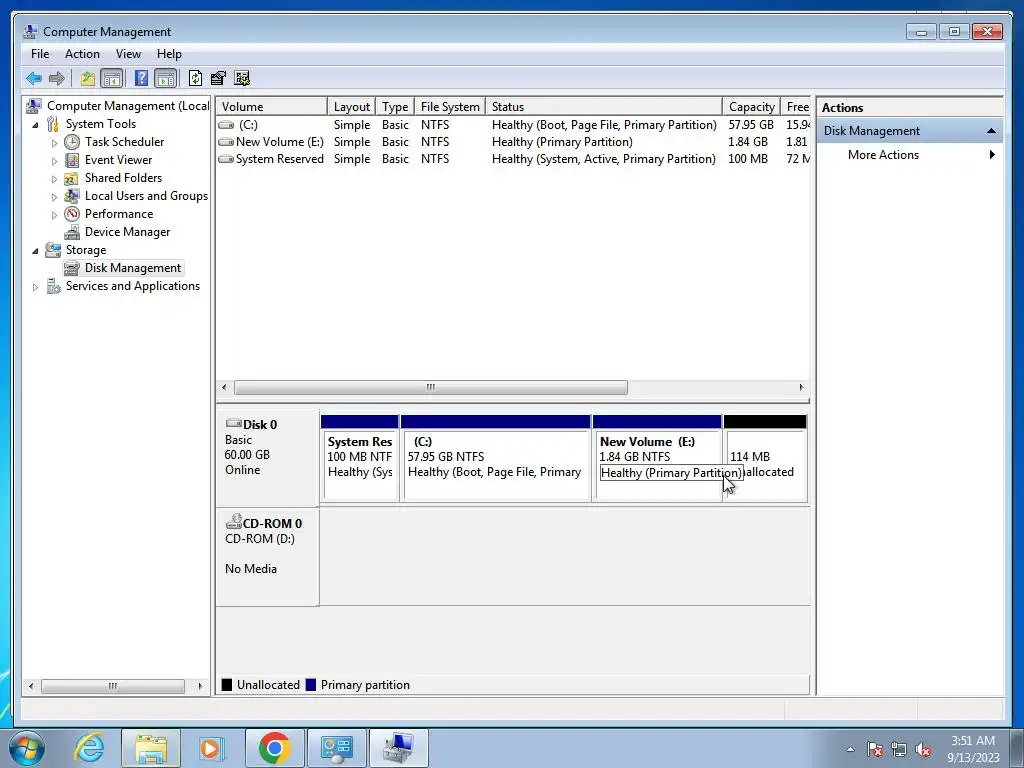Open the Help question-mark toolbar icon

pos(141,78)
